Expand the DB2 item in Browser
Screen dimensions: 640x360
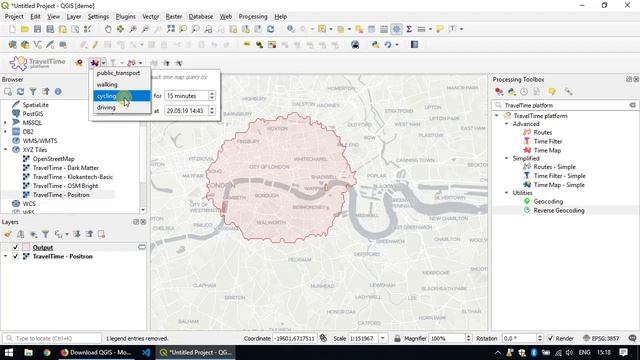pyautogui.click(x=5, y=132)
